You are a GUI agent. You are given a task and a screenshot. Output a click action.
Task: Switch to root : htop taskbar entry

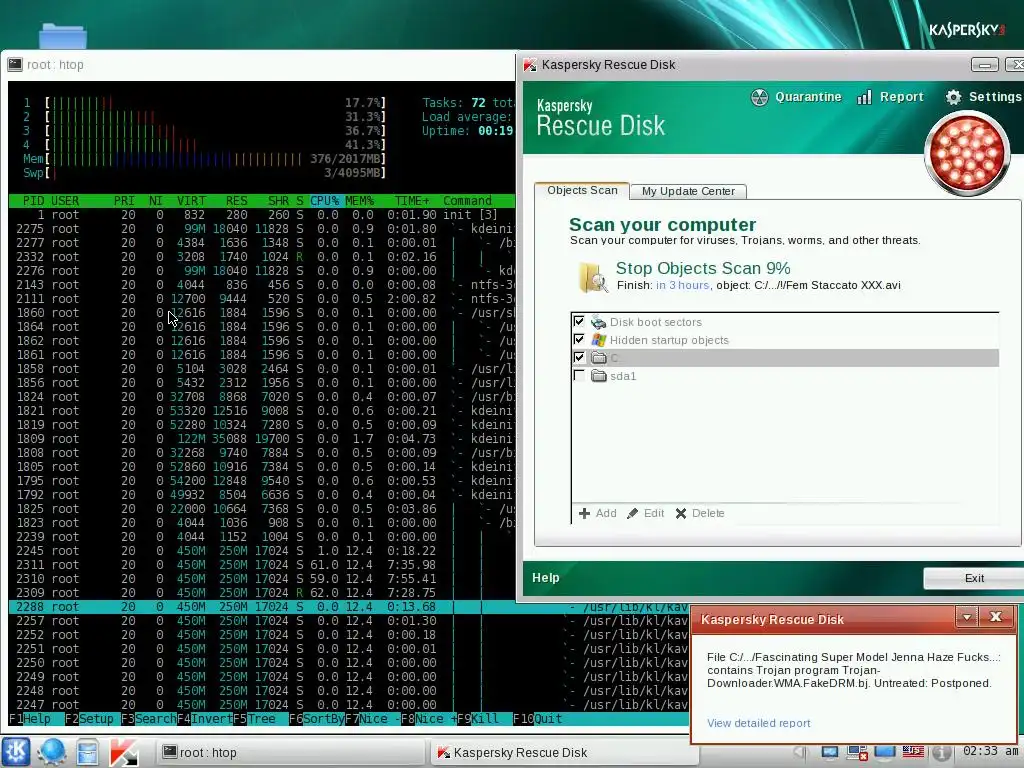[x=290, y=752]
